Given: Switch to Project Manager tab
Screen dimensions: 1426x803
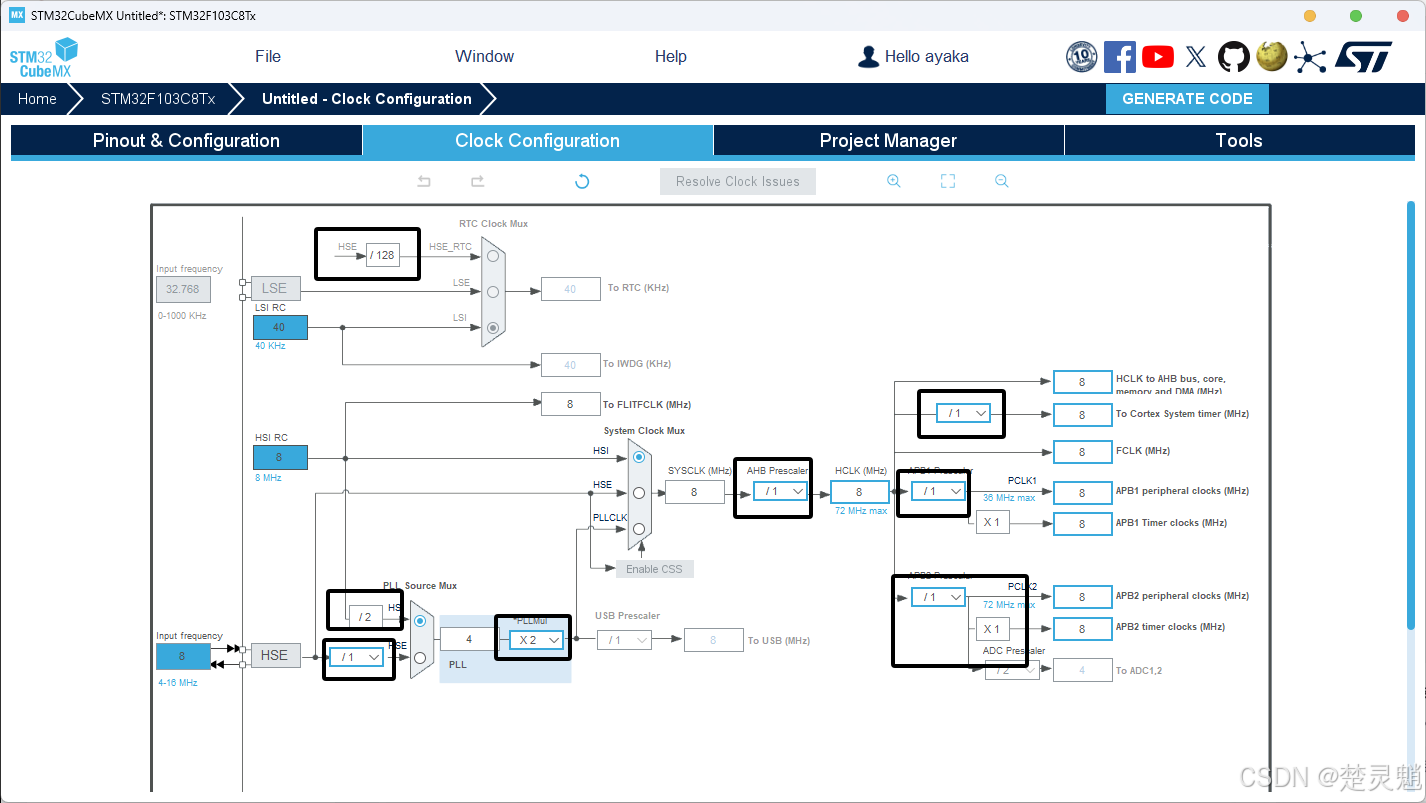Looking at the screenshot, I should tap(888, 141).
